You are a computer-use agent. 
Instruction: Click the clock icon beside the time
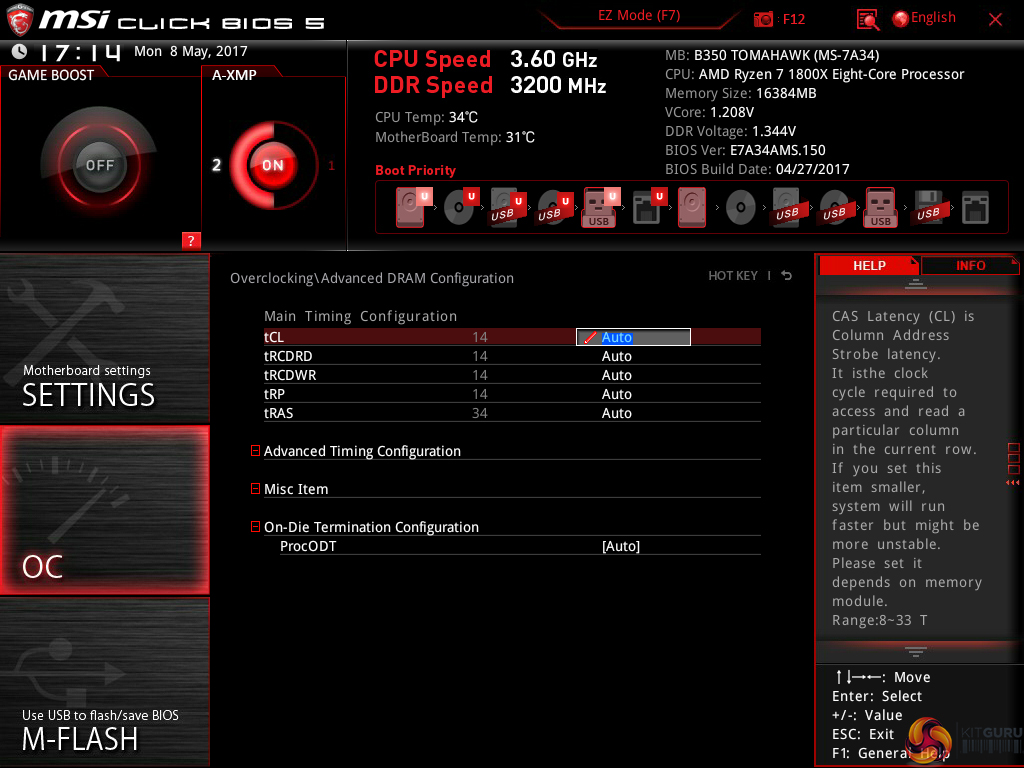tap(19, 51)
